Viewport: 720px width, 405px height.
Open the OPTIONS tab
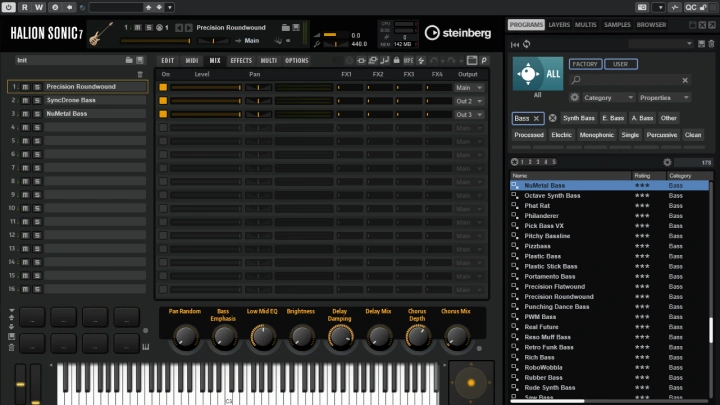click(297, 61)
